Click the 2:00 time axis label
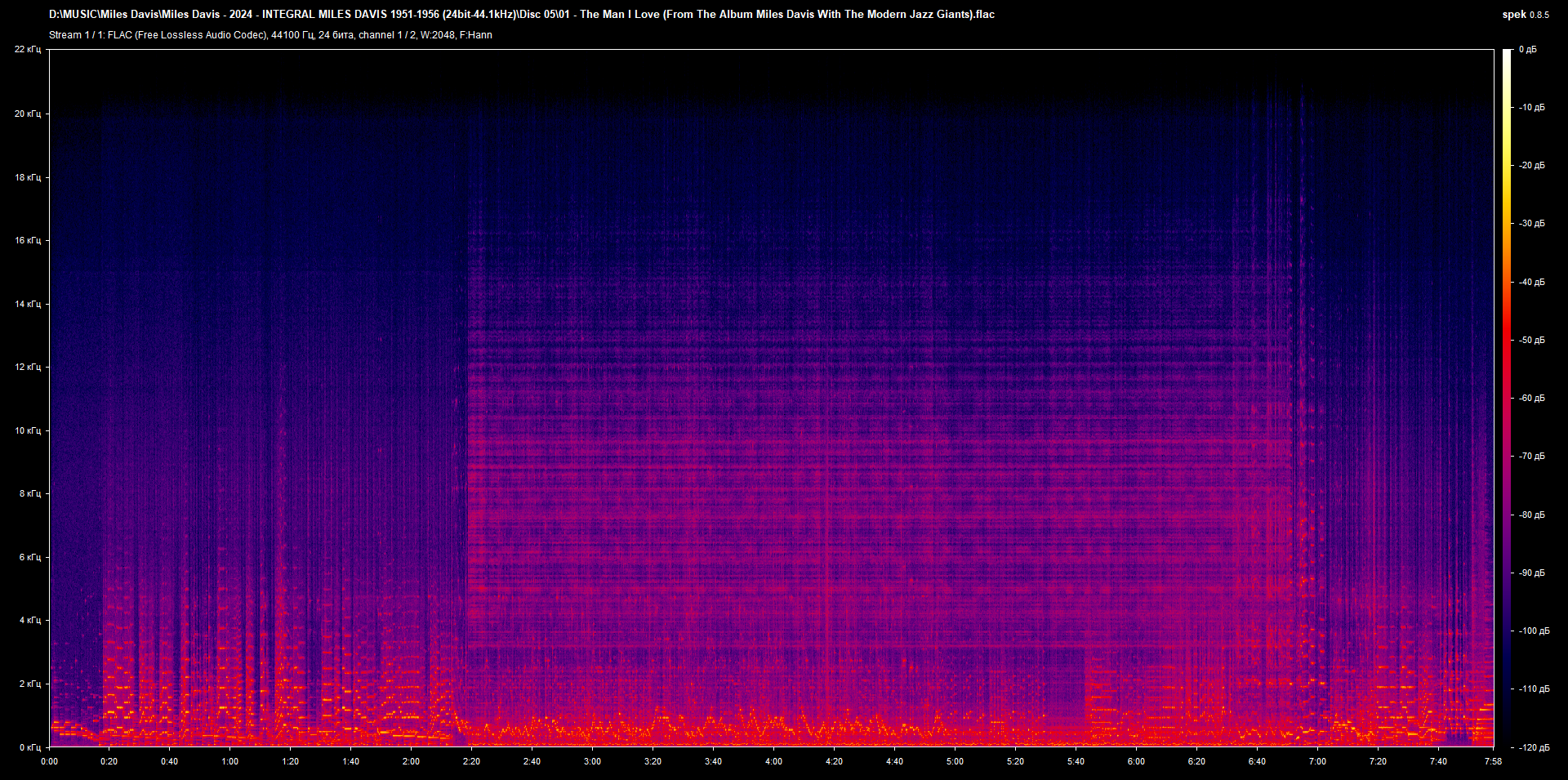Screen dimensions: 1568x780 pos(412,761)
